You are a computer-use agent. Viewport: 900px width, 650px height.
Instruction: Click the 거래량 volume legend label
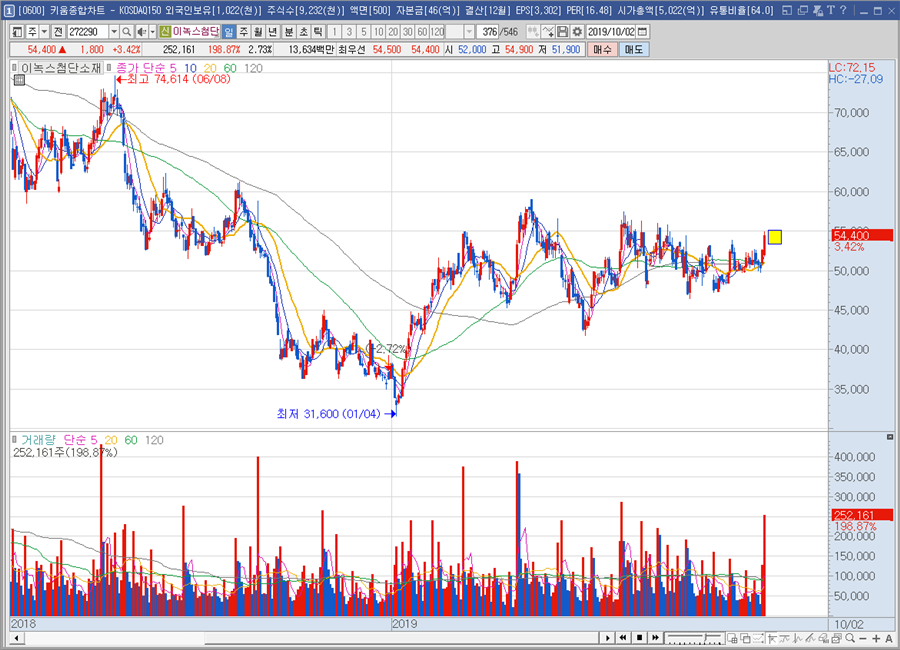(x=38, y=440)
